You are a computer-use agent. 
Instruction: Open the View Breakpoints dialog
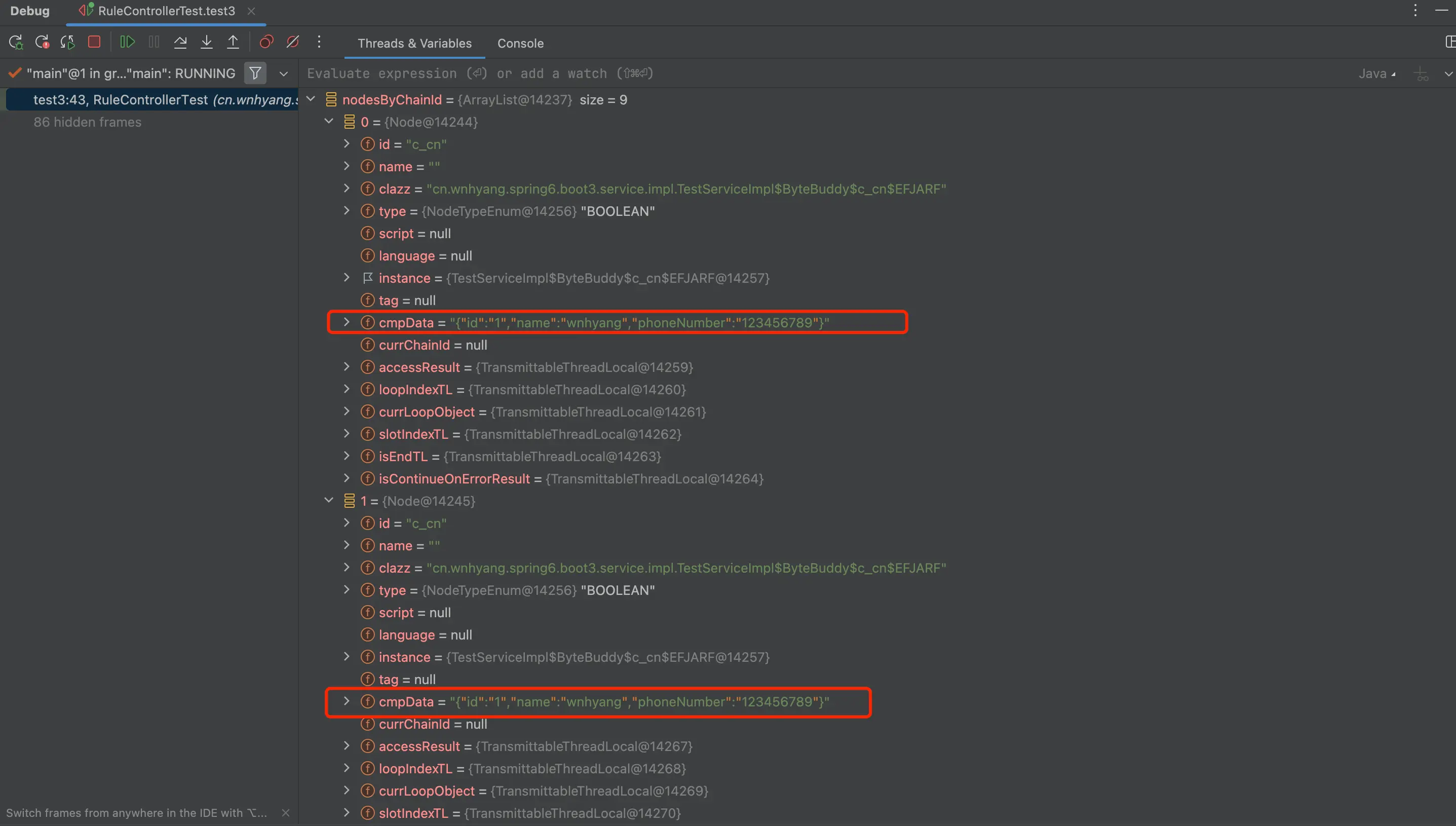click(x=266, y=42)
